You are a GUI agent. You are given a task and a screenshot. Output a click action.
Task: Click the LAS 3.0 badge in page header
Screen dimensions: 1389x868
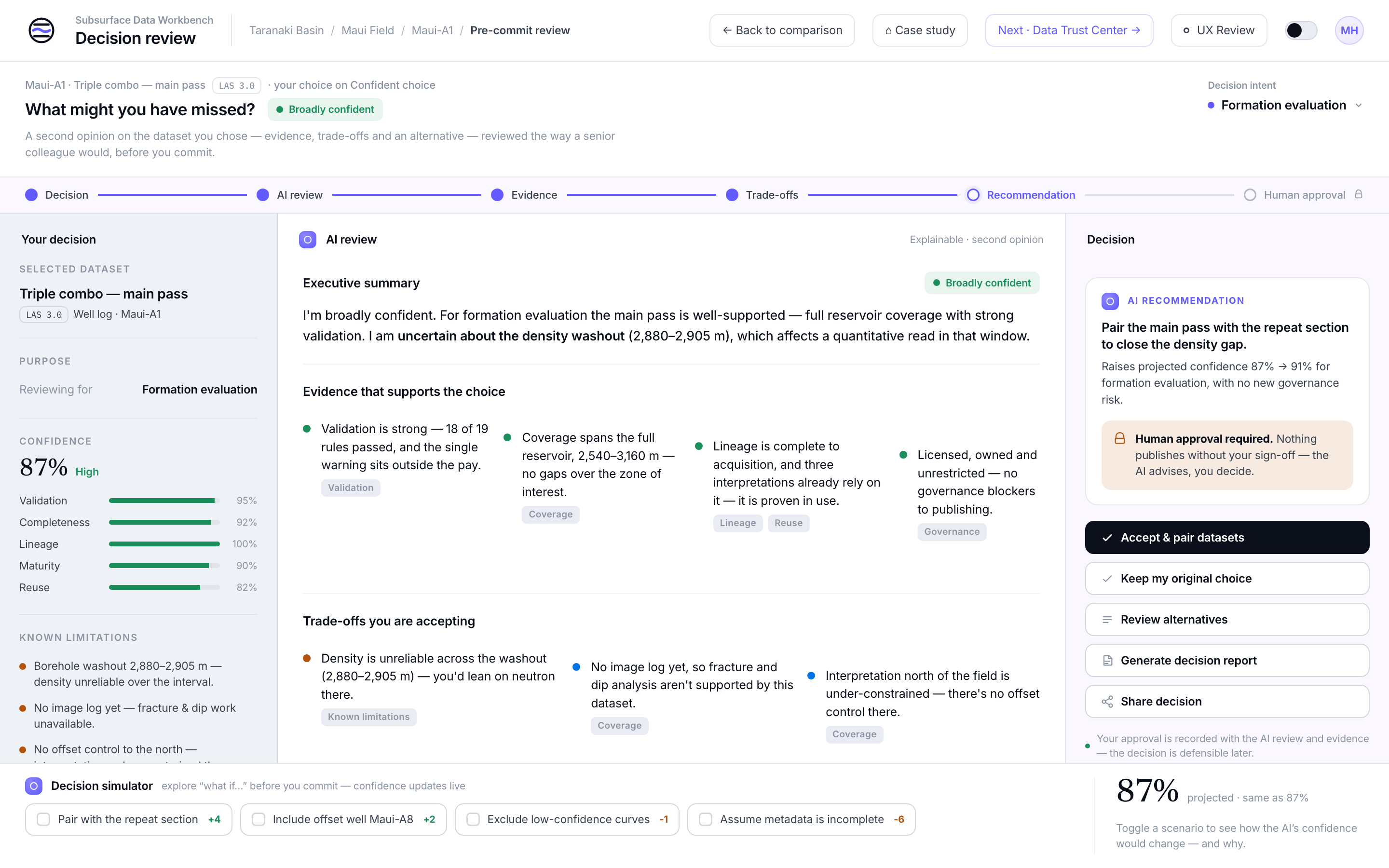236,85
